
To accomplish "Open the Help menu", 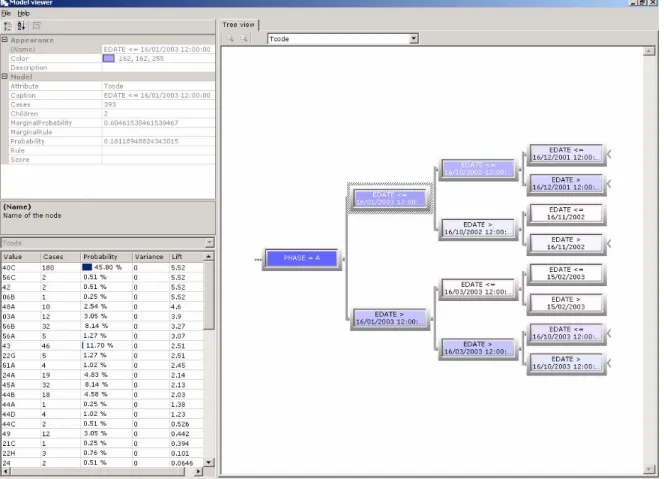I will (23, 14).
